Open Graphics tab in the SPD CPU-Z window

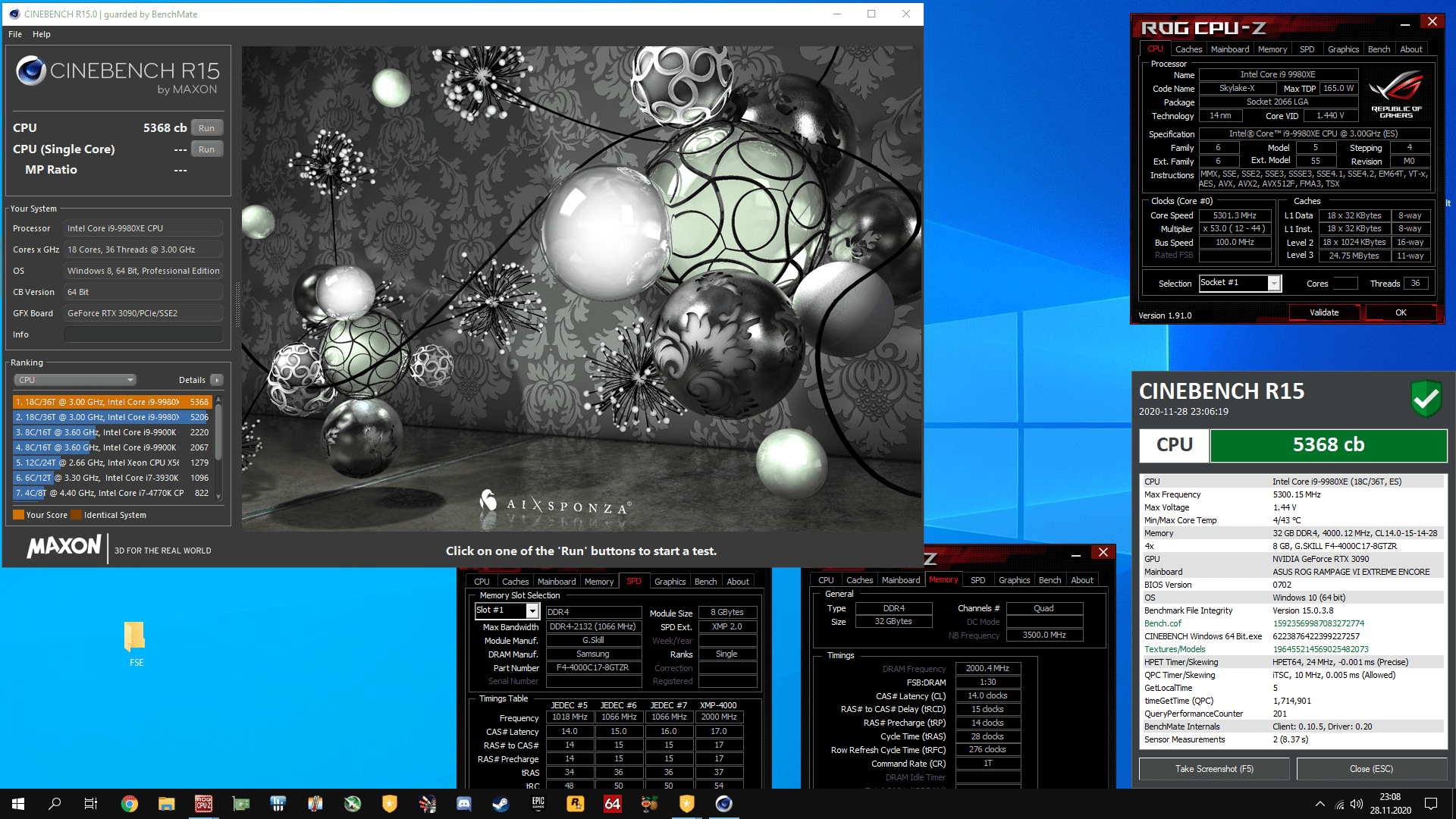(x=670, y=582)
